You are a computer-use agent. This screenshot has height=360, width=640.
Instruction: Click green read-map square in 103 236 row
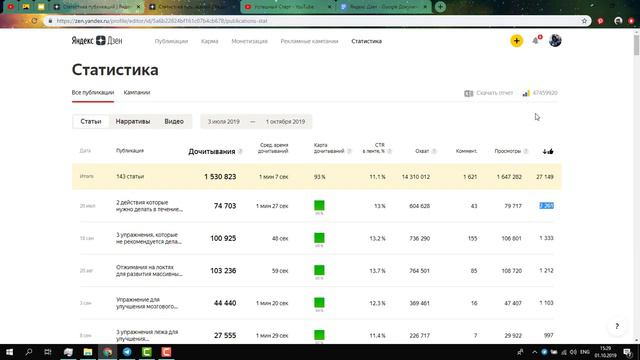tap(319, 270)
